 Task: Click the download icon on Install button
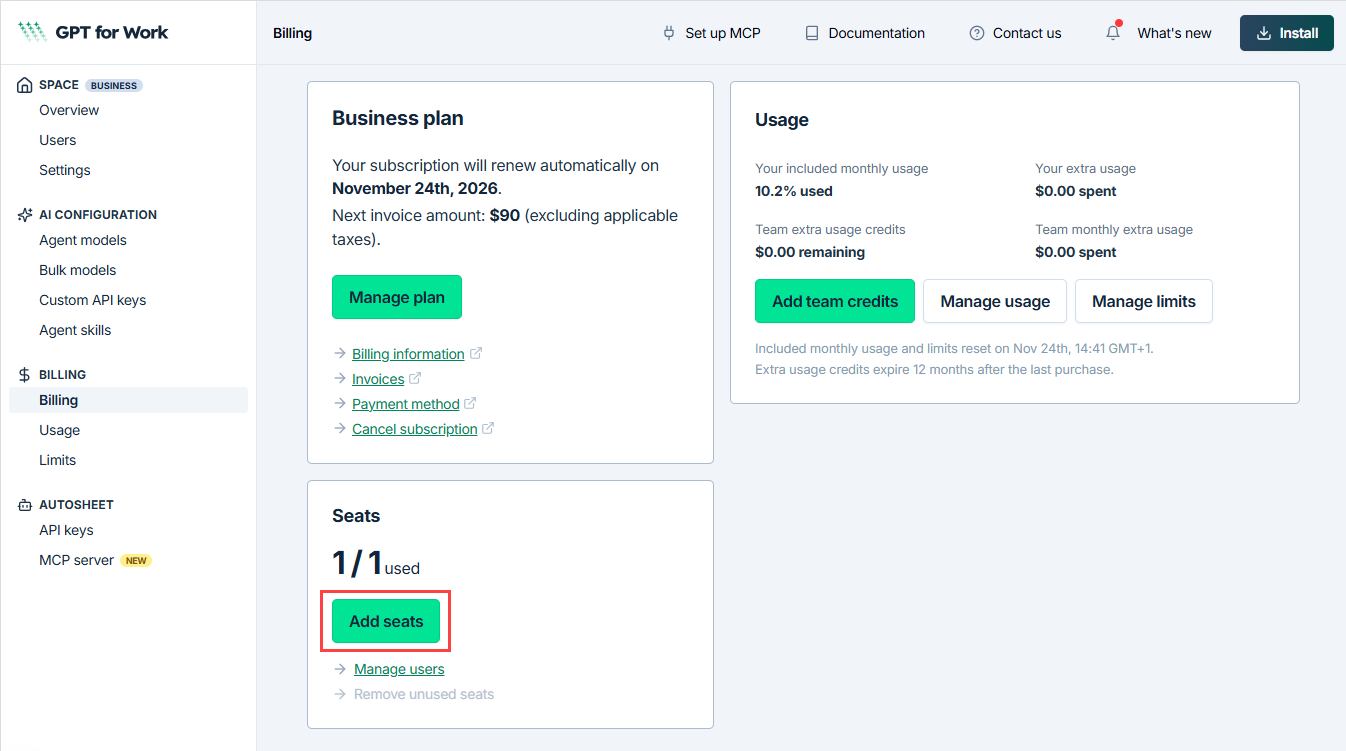1265,33
